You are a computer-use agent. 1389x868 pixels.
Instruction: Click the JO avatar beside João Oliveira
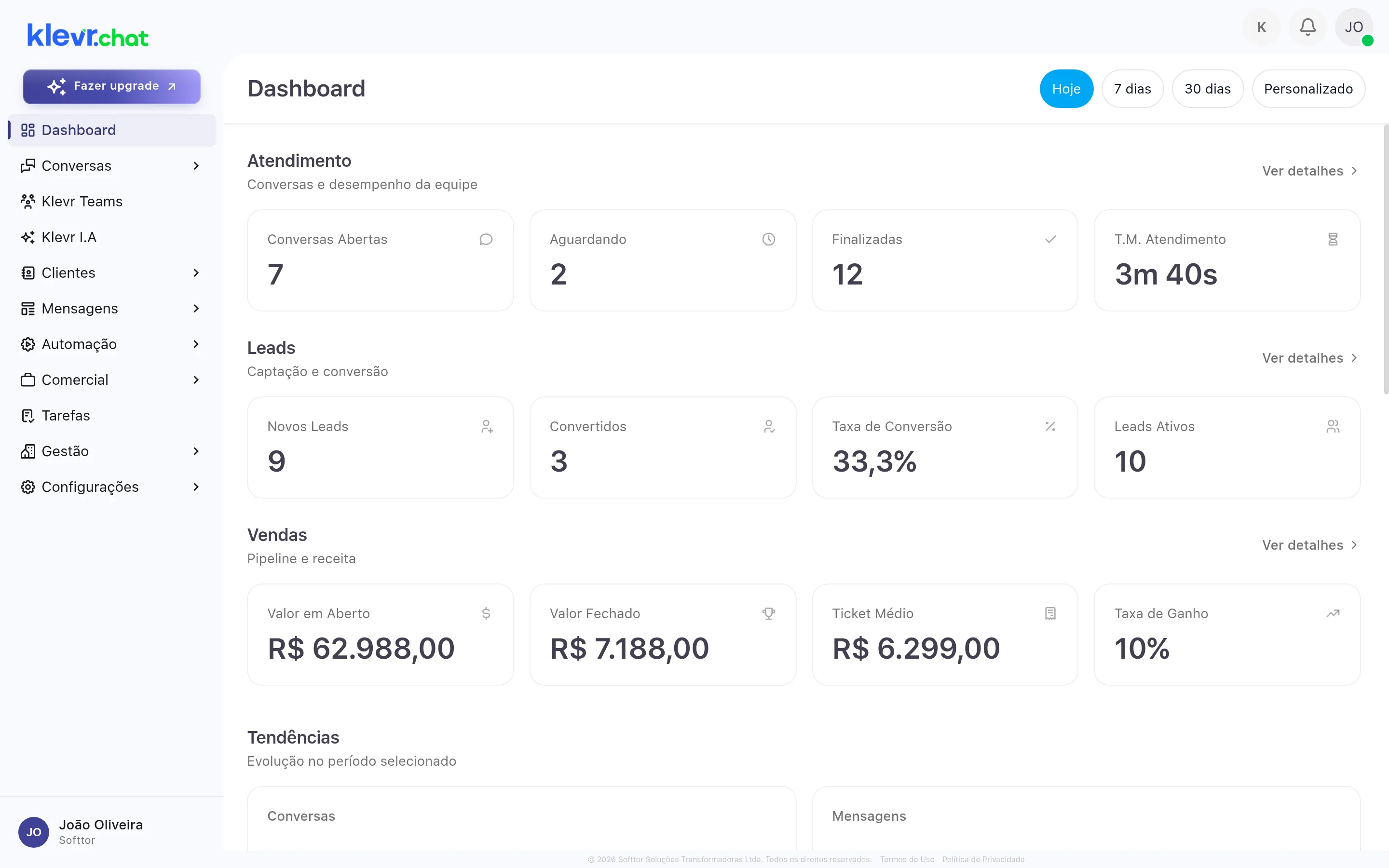pos(33,832)
